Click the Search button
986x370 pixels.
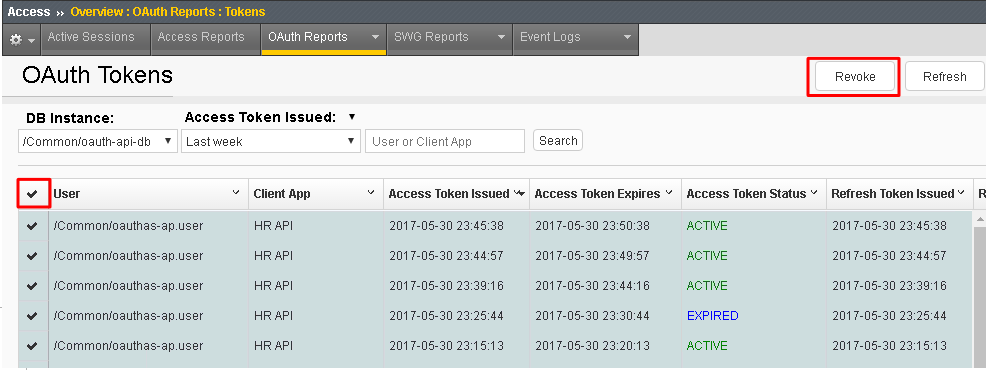pyautogui.click(x=558, y=140)
